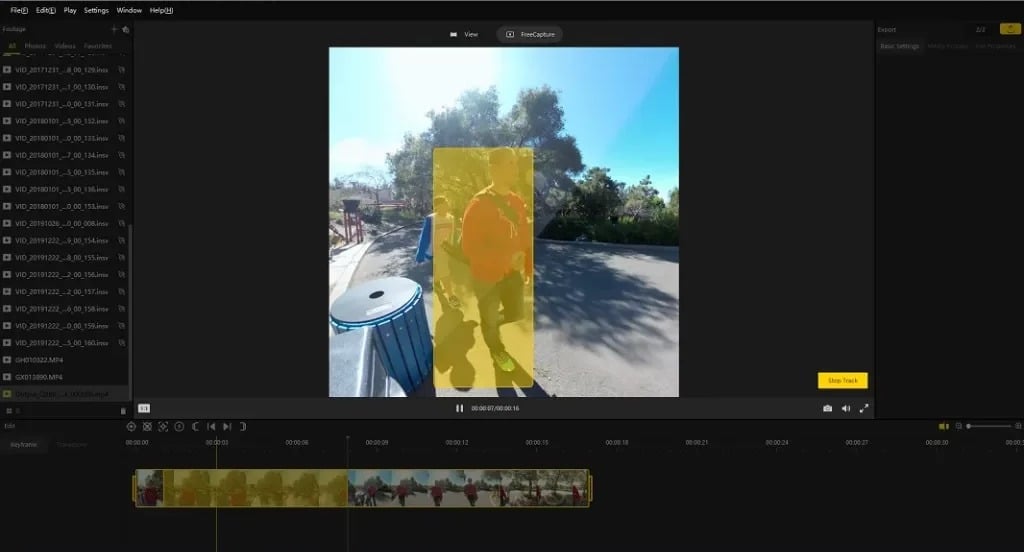Screen dimensions: 1024x552
Task: Switch to the Videos footage tab
Action: click(65, 46)
